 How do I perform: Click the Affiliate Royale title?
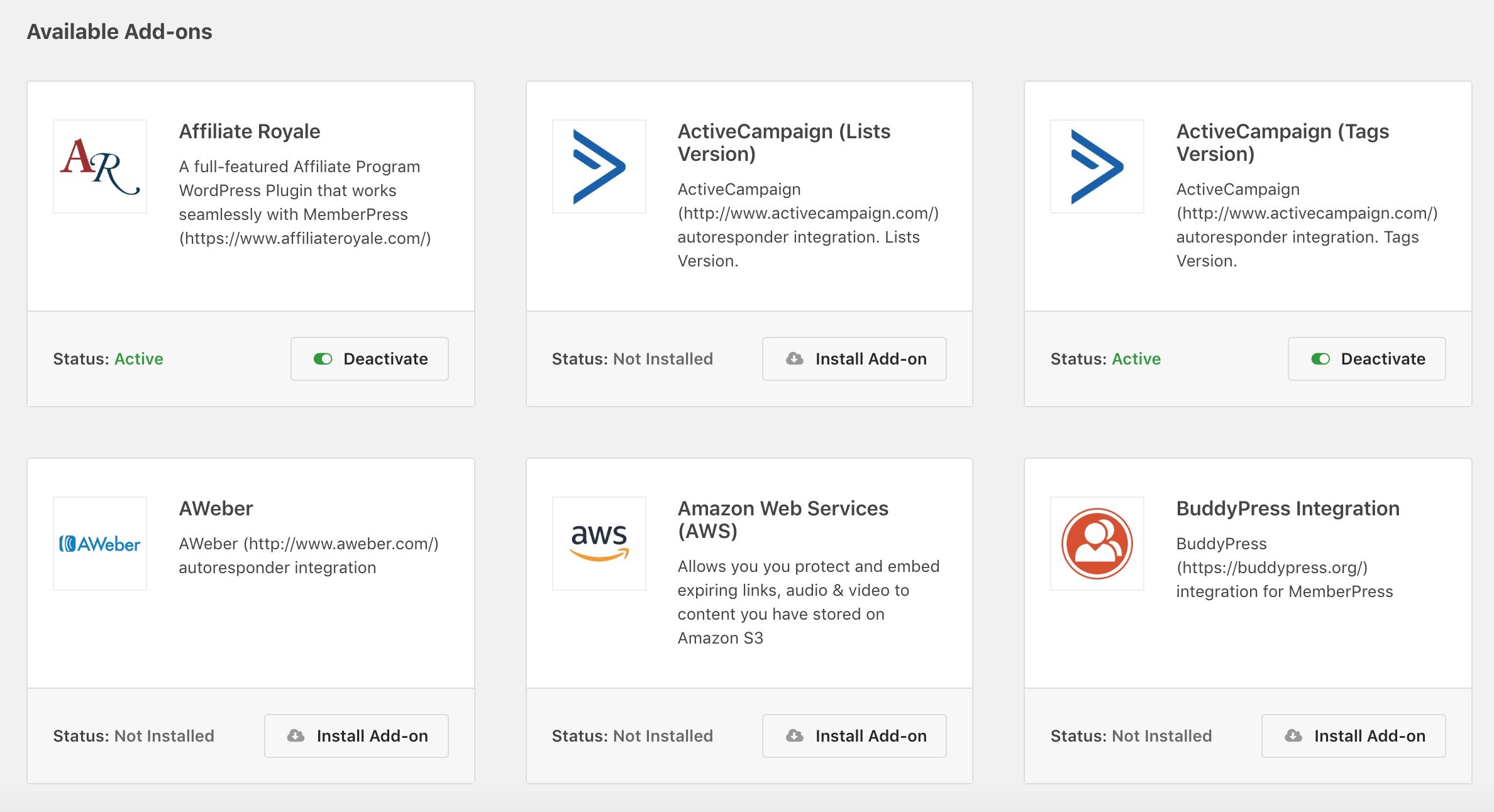[250, 131]
